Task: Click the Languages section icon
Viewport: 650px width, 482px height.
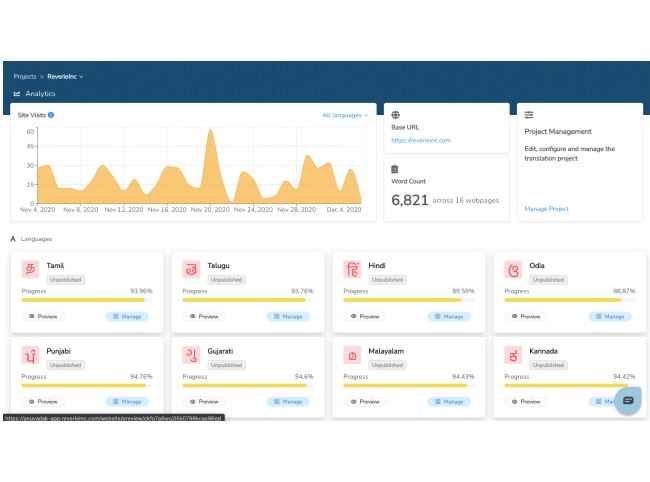Action: pyautogui.click(x=13, y=239)
